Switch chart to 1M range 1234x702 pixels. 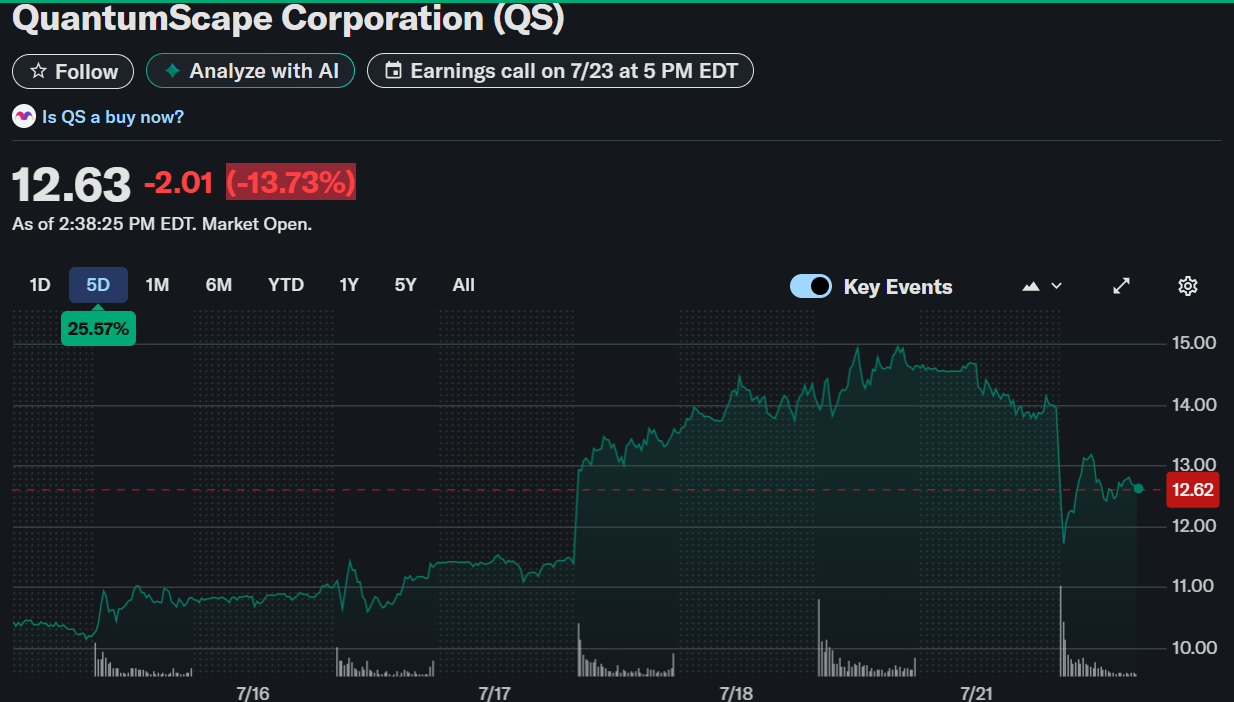(x=157, y=285)
